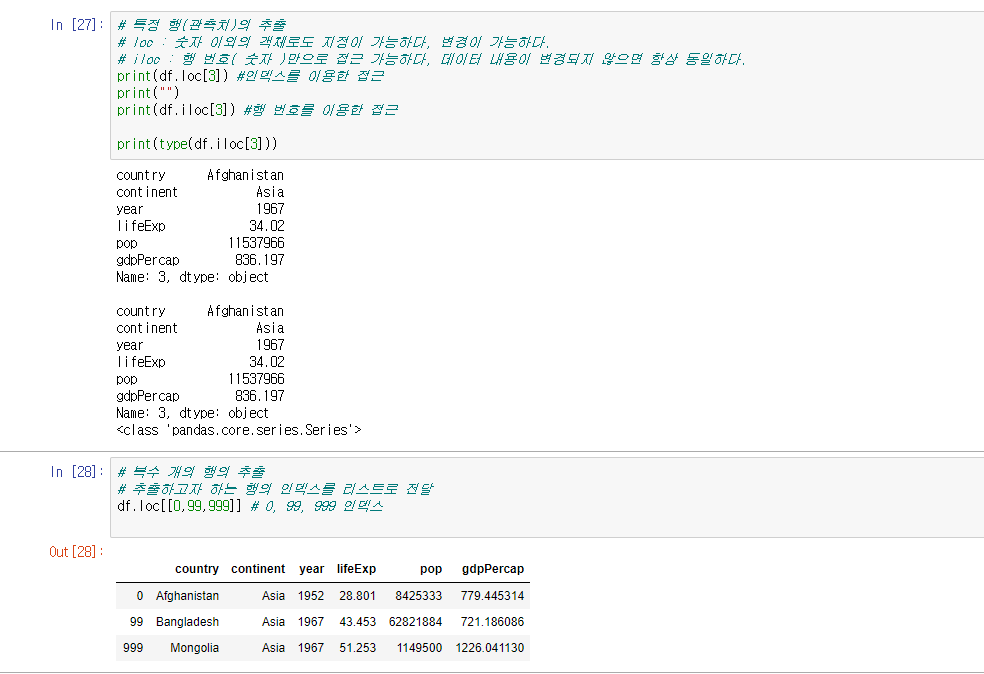This screenshot has height=674, width=984.
Task: Click the Mongolia cell in the table
Action: [195, 648]
